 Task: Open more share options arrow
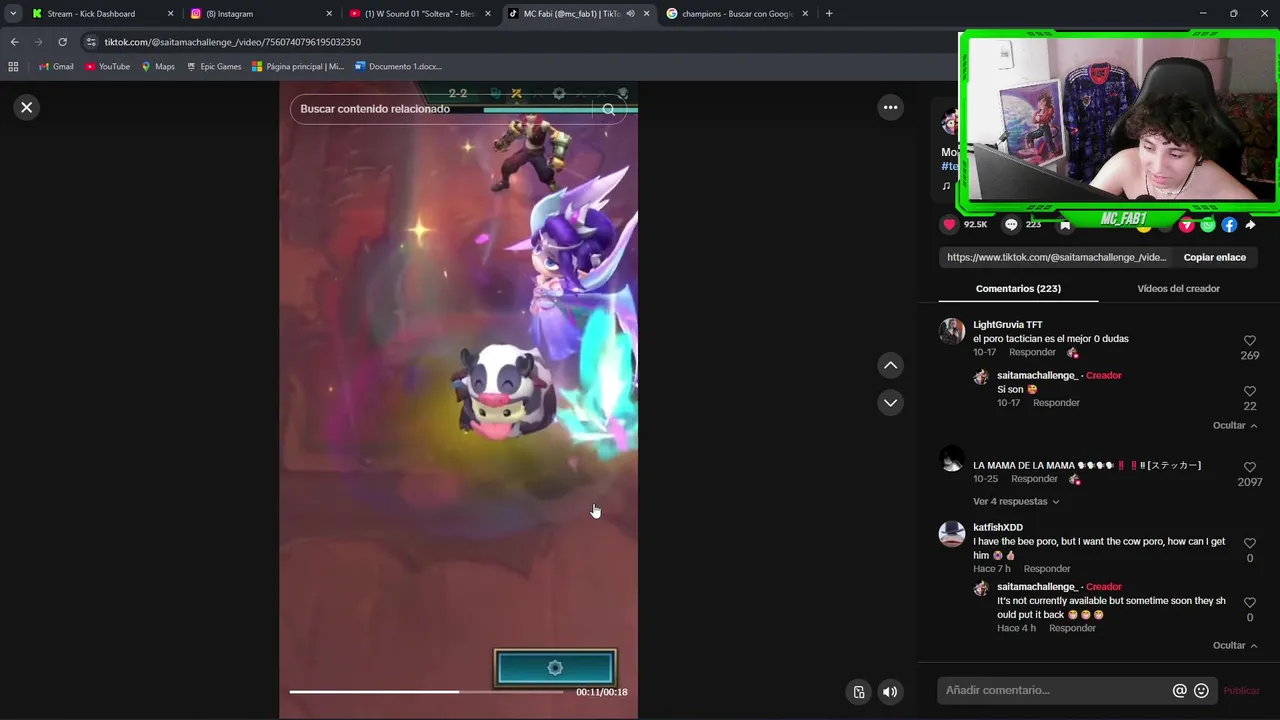tap(1250, 225)
